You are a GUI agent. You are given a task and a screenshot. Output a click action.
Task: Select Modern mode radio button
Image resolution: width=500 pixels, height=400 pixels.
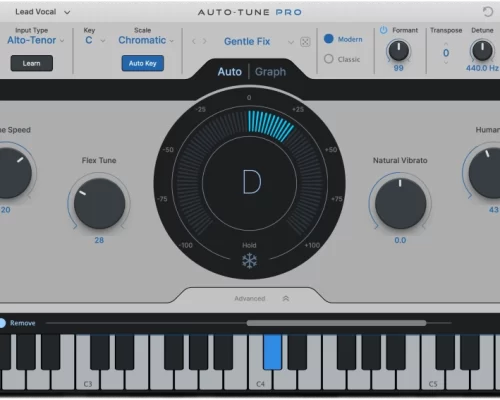click(329, 39)
